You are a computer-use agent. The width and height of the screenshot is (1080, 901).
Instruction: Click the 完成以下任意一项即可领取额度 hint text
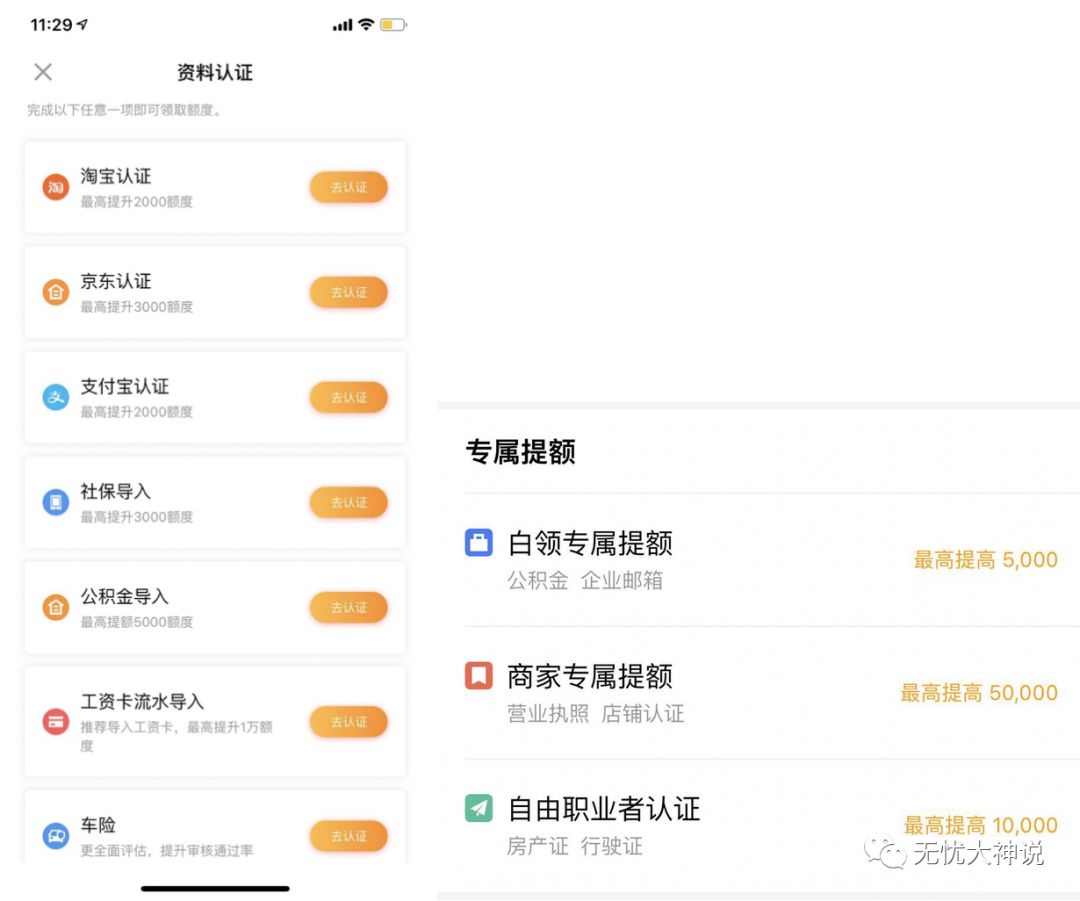(124, 110)
